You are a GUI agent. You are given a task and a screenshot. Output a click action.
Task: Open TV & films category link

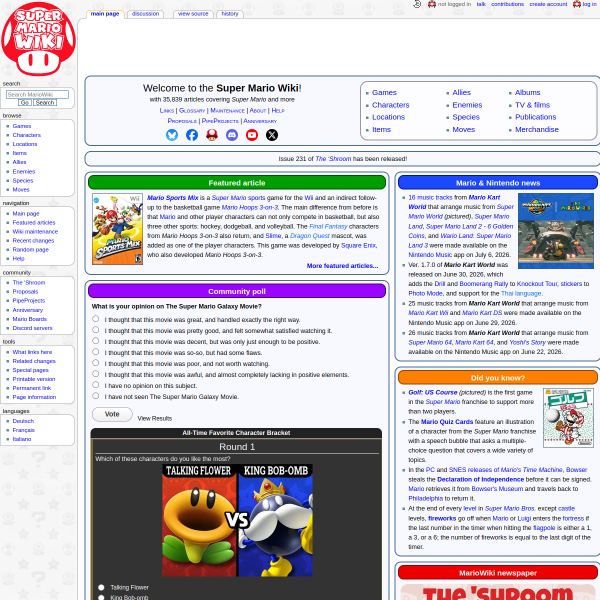[x=532, y=105]
